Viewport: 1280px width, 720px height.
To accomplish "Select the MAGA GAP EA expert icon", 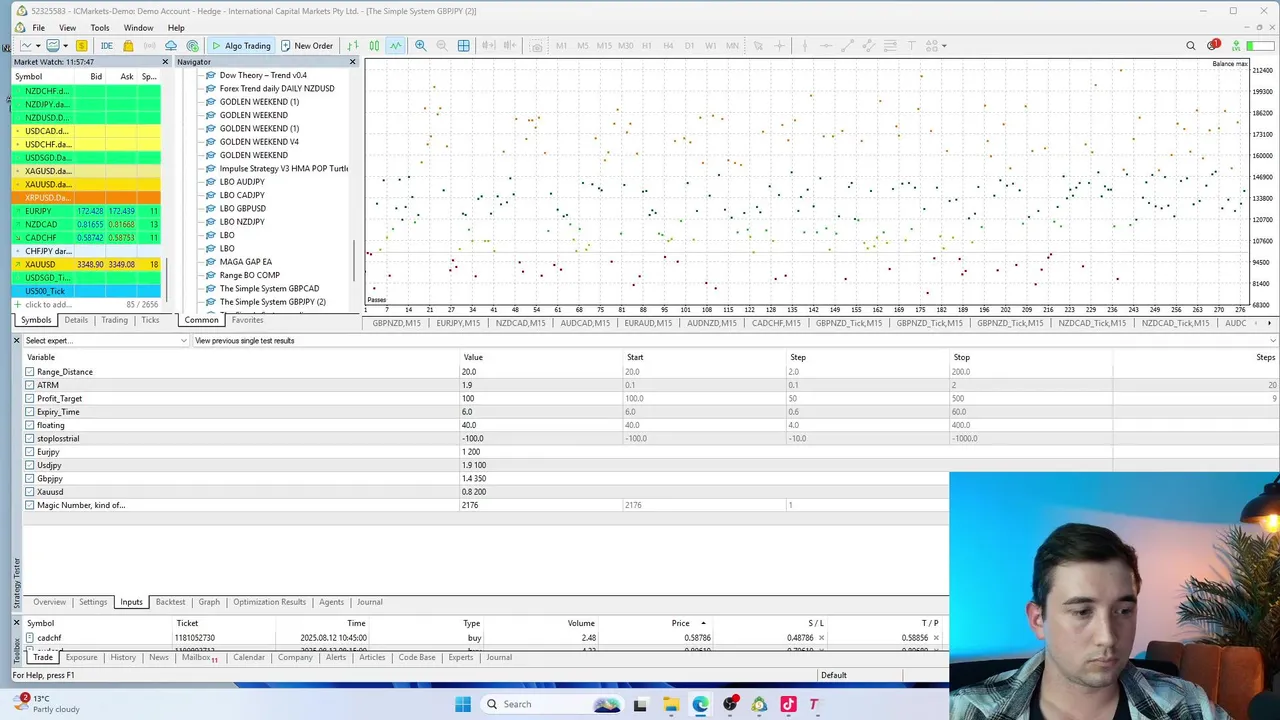I will (x=210, y=262).
